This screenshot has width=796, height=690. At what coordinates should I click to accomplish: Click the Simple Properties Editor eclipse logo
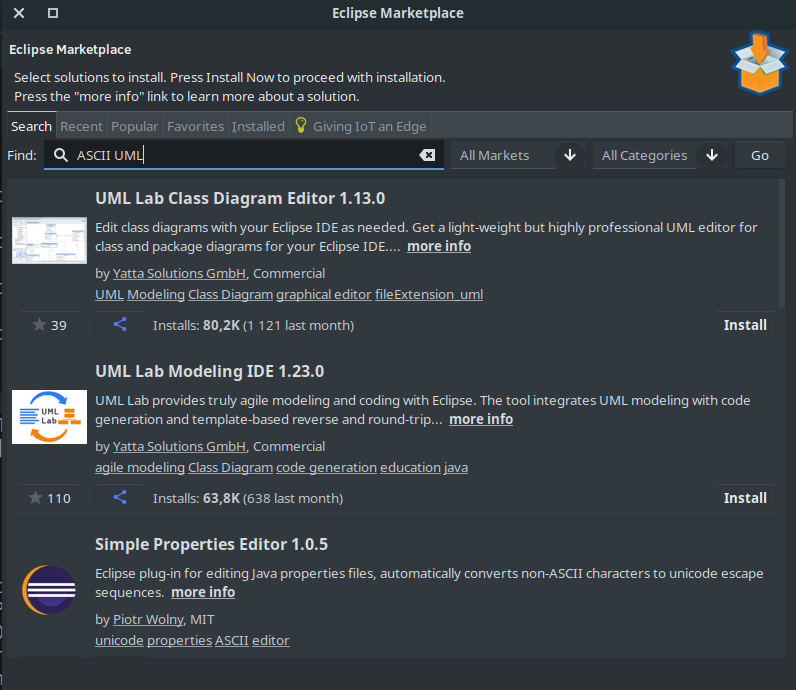50,590
